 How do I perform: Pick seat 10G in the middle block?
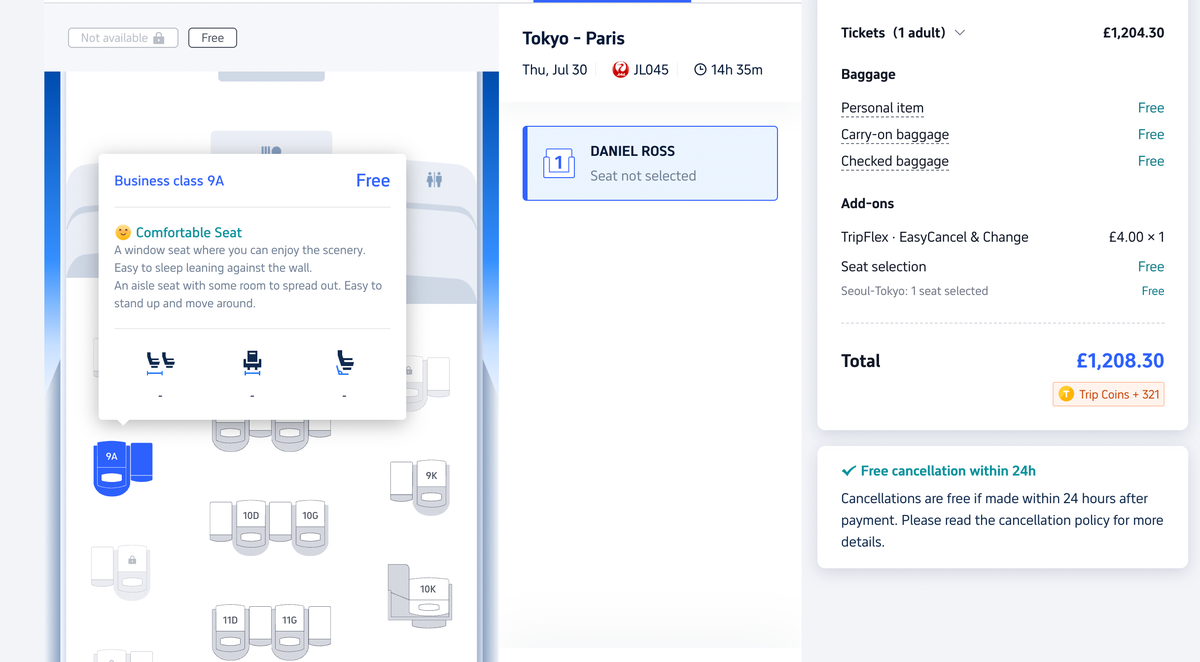[x=310, y=526]
